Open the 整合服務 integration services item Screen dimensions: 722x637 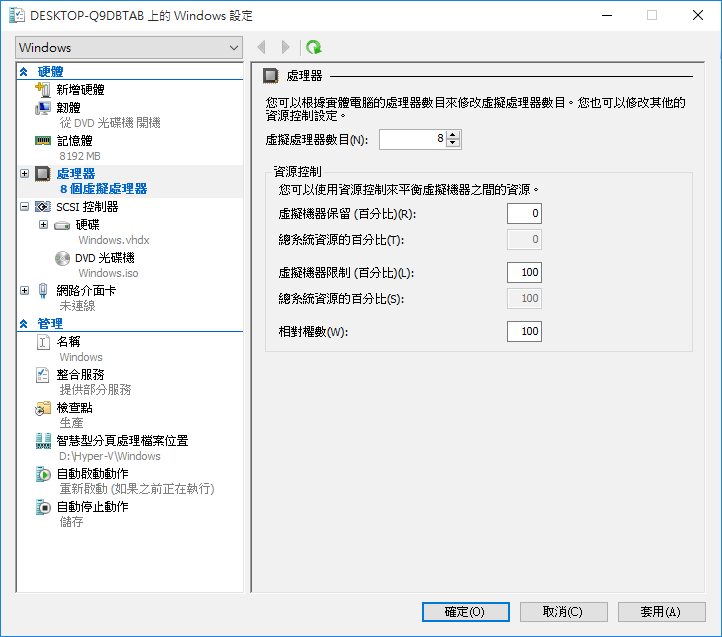click(80, 374)
